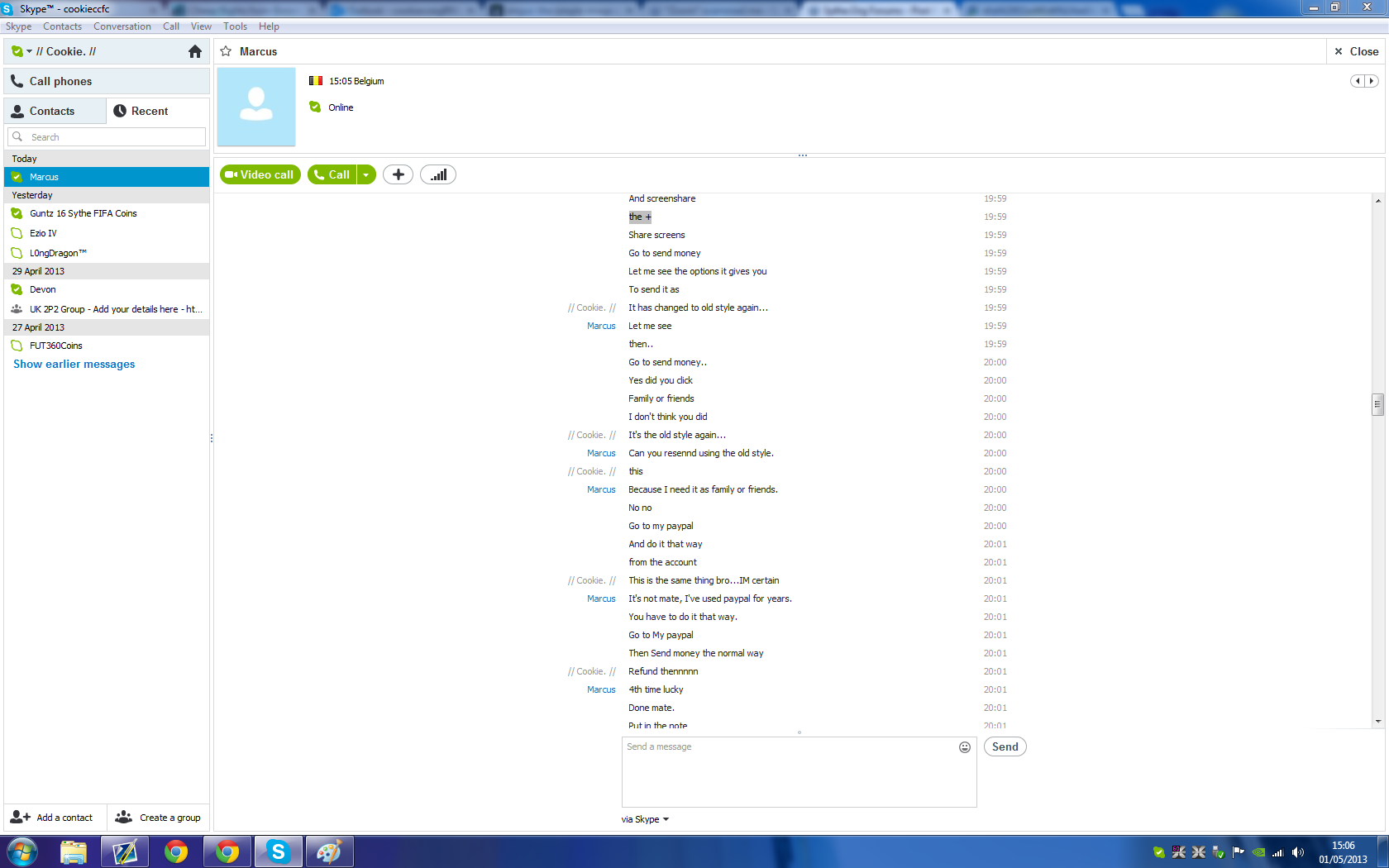This screenshot has height=868, width=1389.
Task: Click the network signal tray icon
Action: pos(1278,852)
